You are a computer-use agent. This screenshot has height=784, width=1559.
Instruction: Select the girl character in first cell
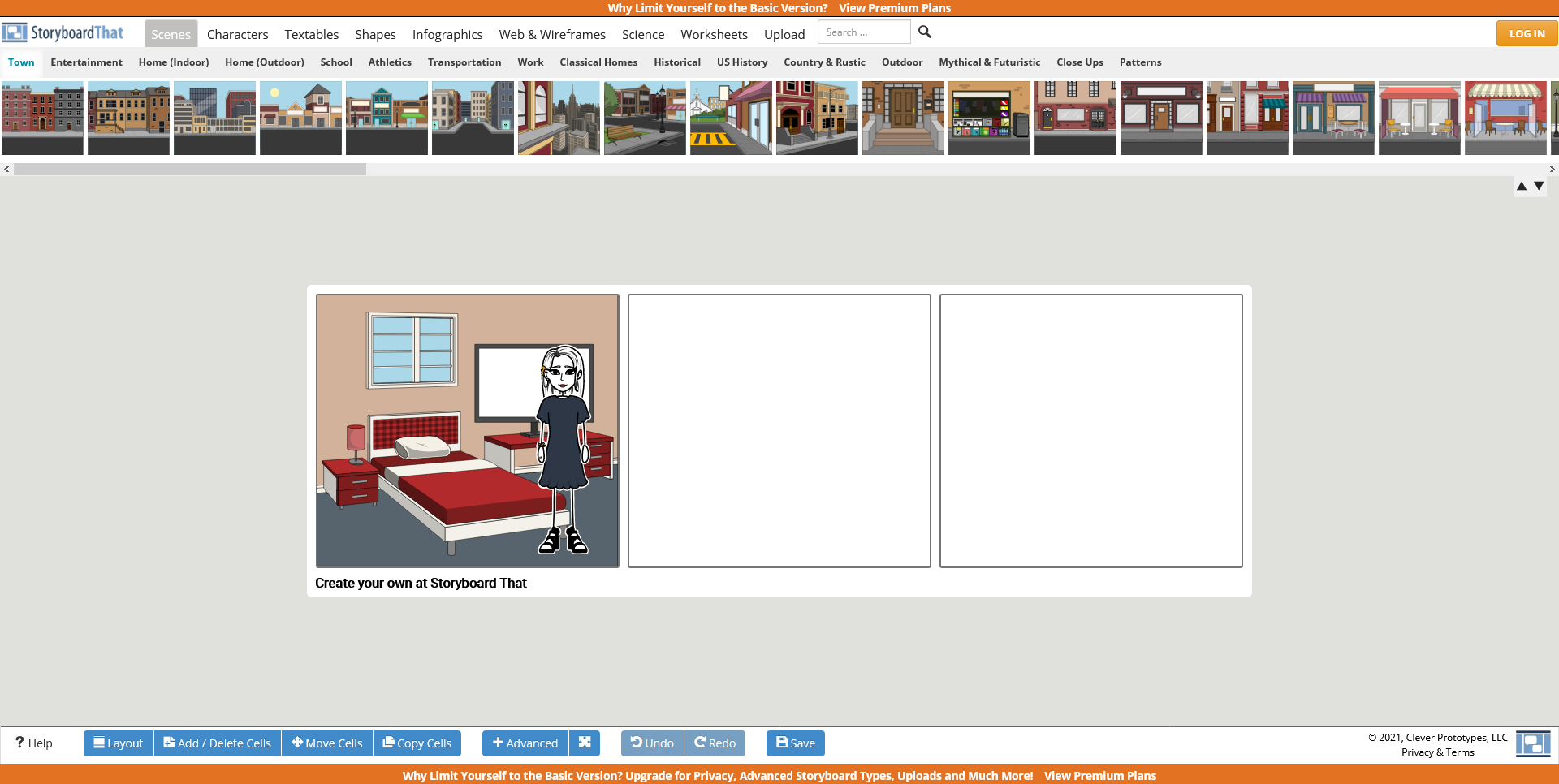[x=564, y=450]
